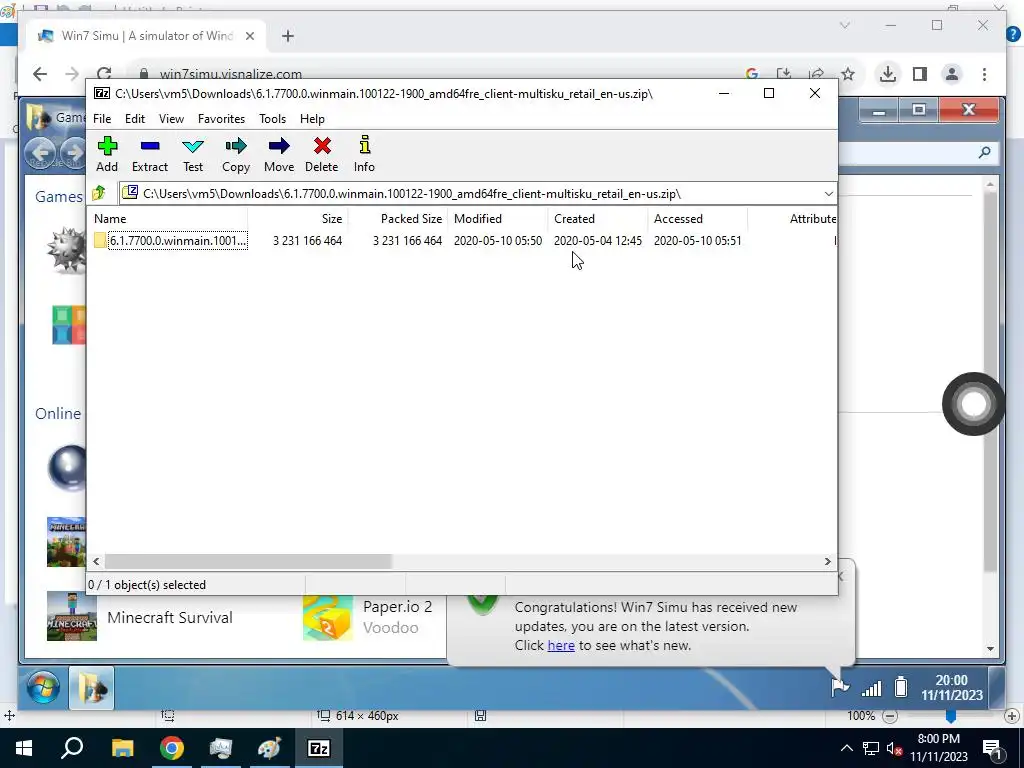Click the '0 / 1 object(s) selected' status text
Image resolution: width=1024 pixels, height=768 pixels.
click(147, 585)
